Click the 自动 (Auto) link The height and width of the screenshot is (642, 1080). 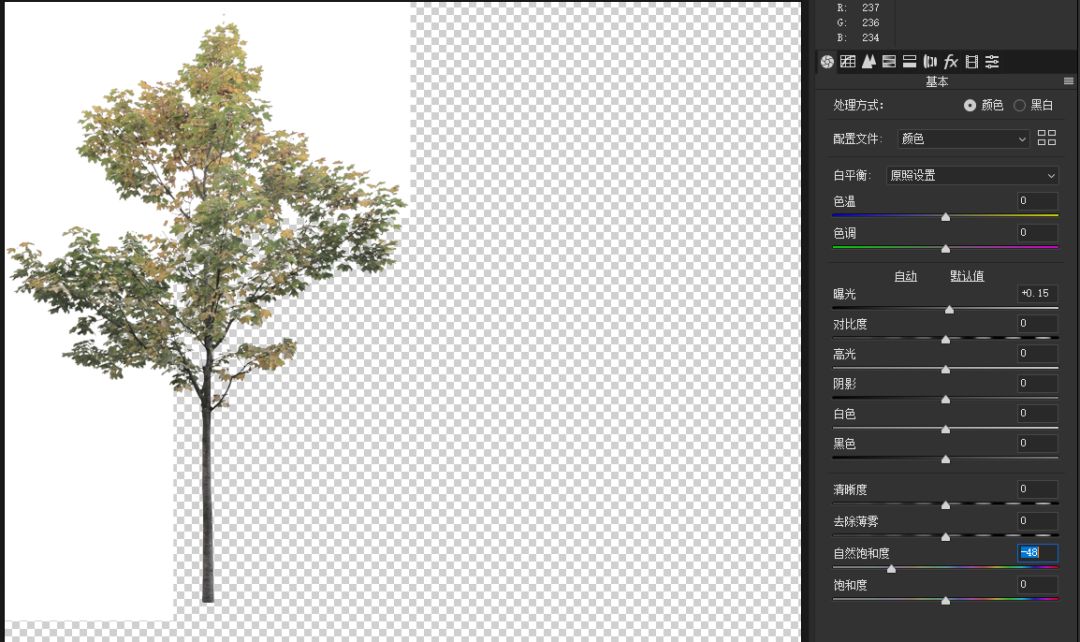[905, 276]
